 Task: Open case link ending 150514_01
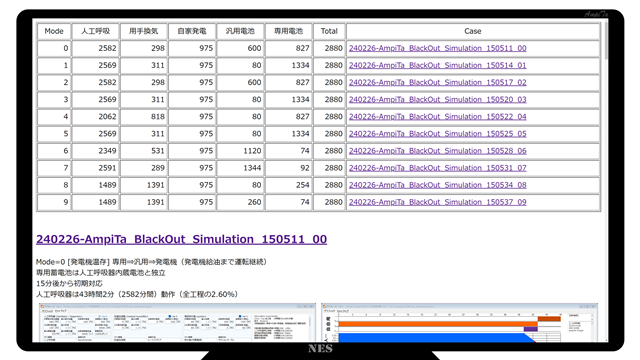point(438,65)
